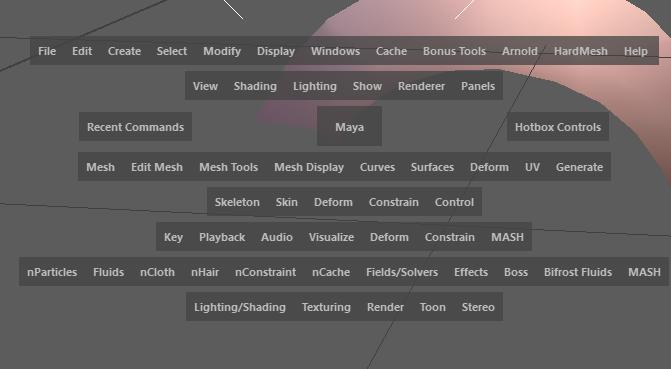Viewport: 671px width, 369px height.
Task: Open Constrain menu beside Control
Action: 394,202
